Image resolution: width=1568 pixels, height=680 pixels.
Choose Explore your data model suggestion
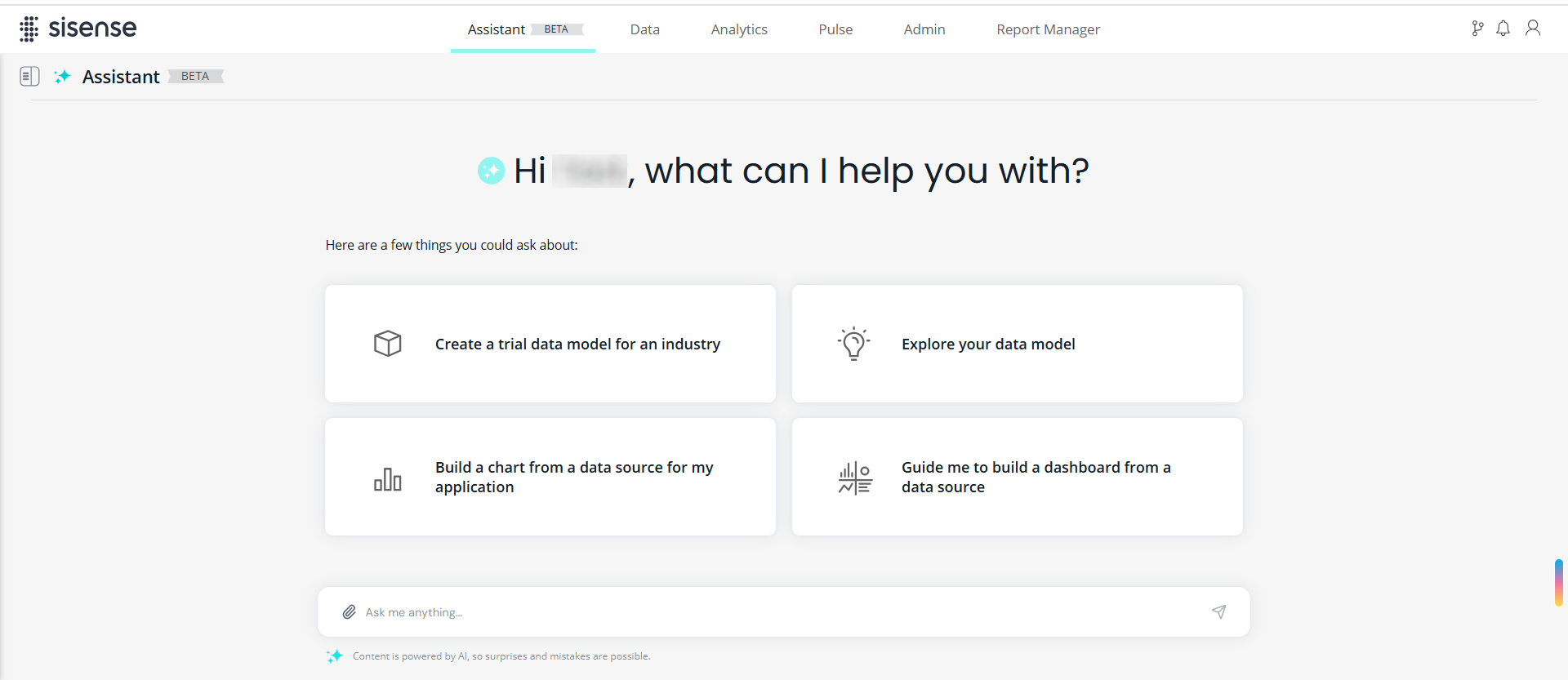click(988, 344)
